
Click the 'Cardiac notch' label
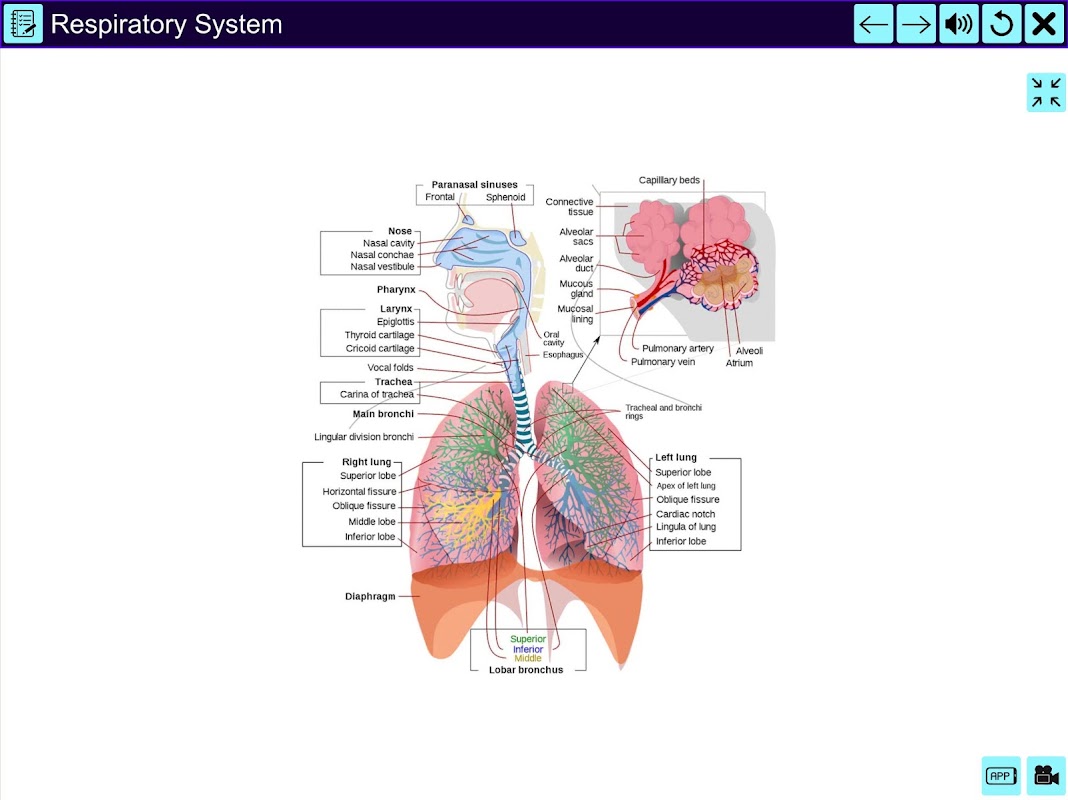pos(685,514)
